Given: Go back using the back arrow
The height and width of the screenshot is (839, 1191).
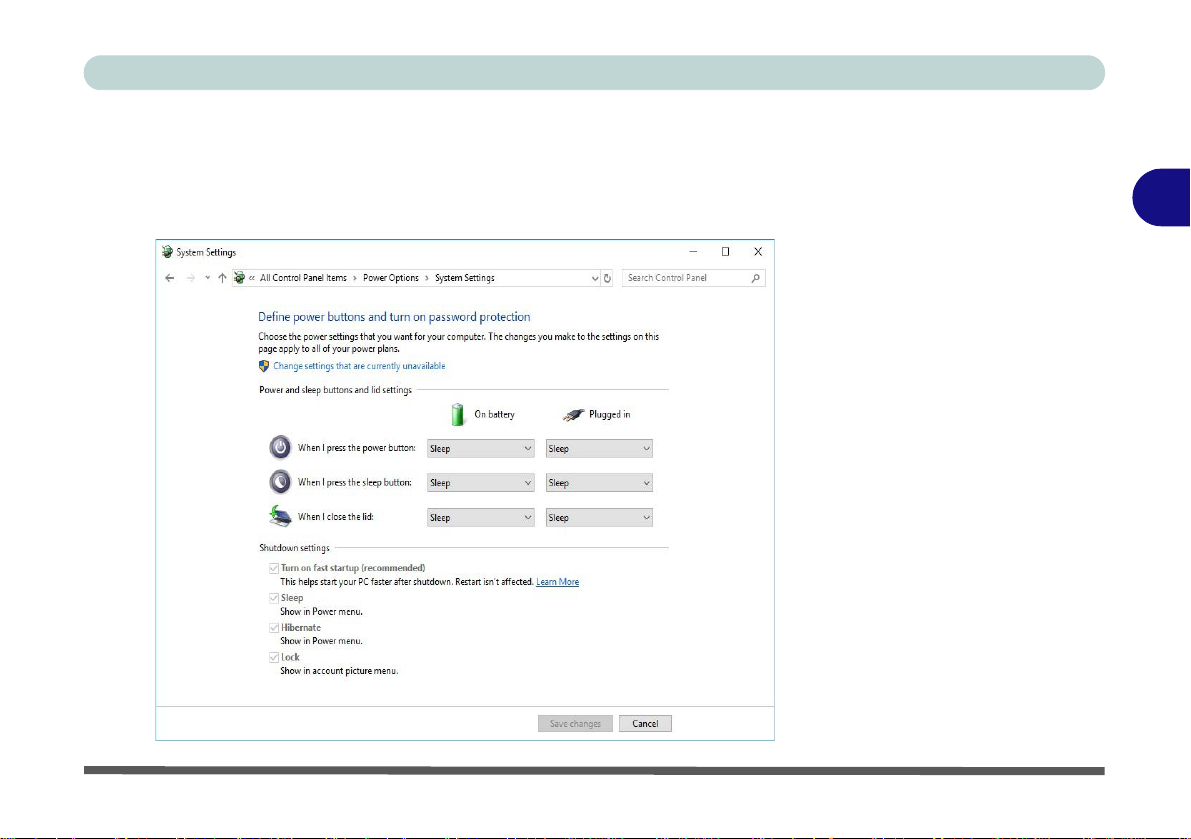Looking at the screenshot, I should 169,278.
